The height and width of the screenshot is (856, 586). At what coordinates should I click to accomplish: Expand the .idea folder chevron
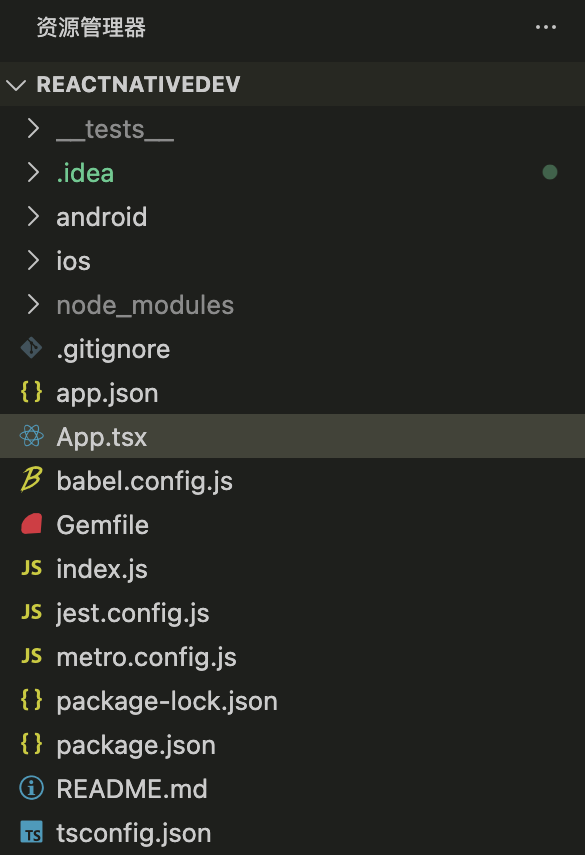click(33, 173)
